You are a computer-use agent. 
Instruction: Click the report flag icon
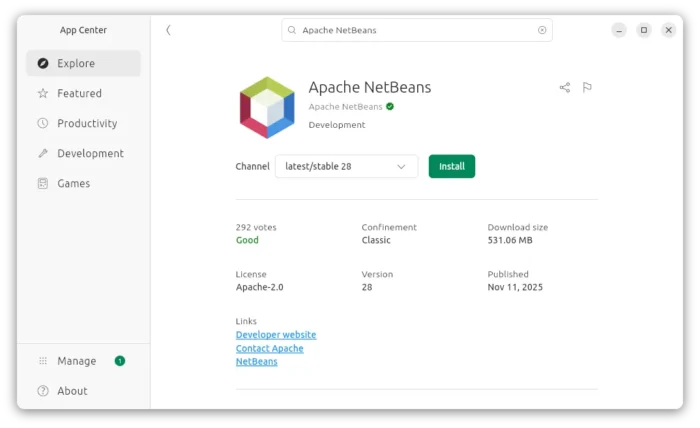587,88
